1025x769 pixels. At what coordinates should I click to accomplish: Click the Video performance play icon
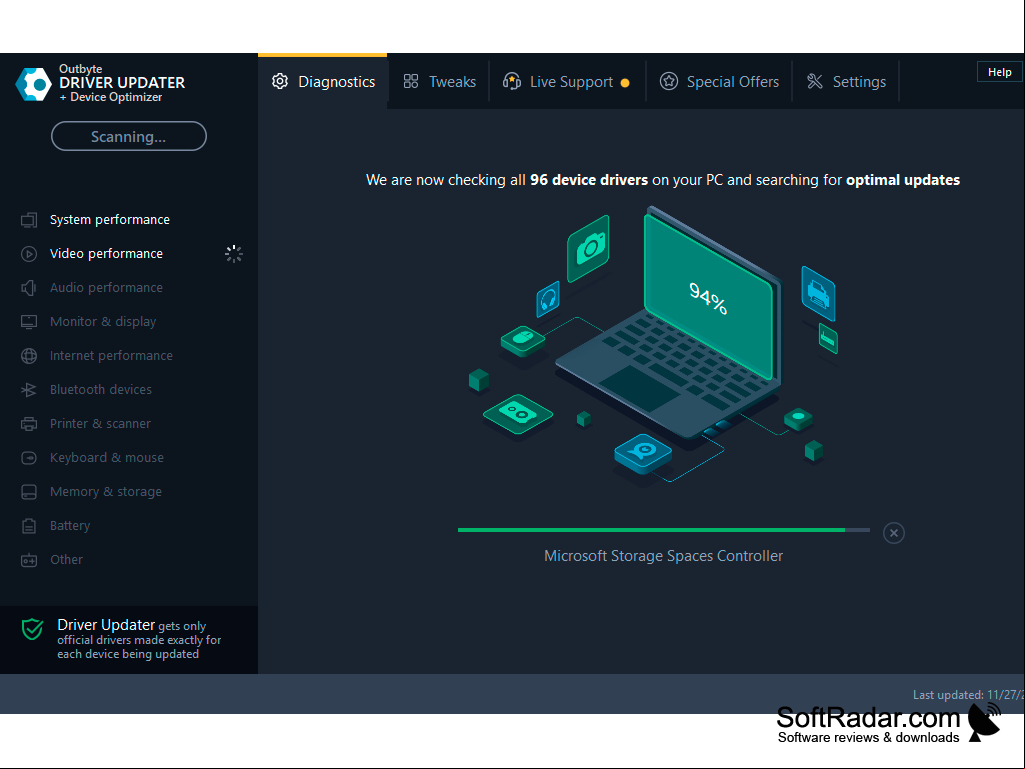(x=29, y=254)
